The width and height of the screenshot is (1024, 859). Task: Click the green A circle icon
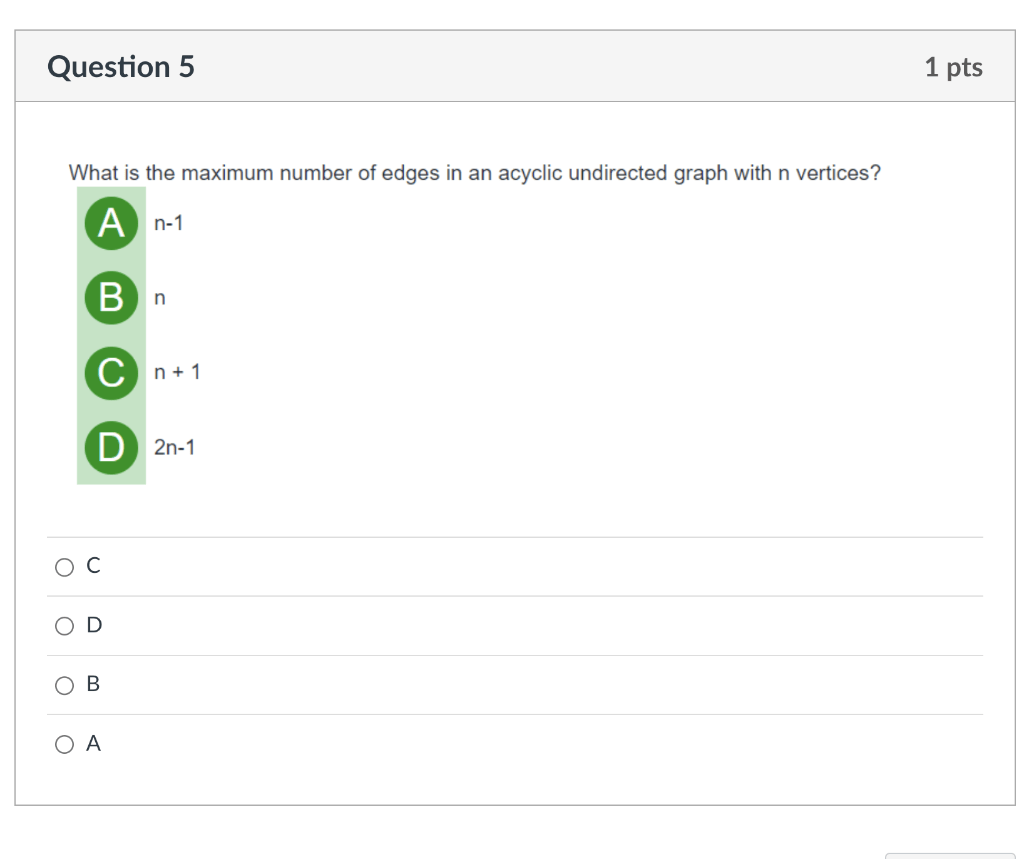[x=111, y=222]
